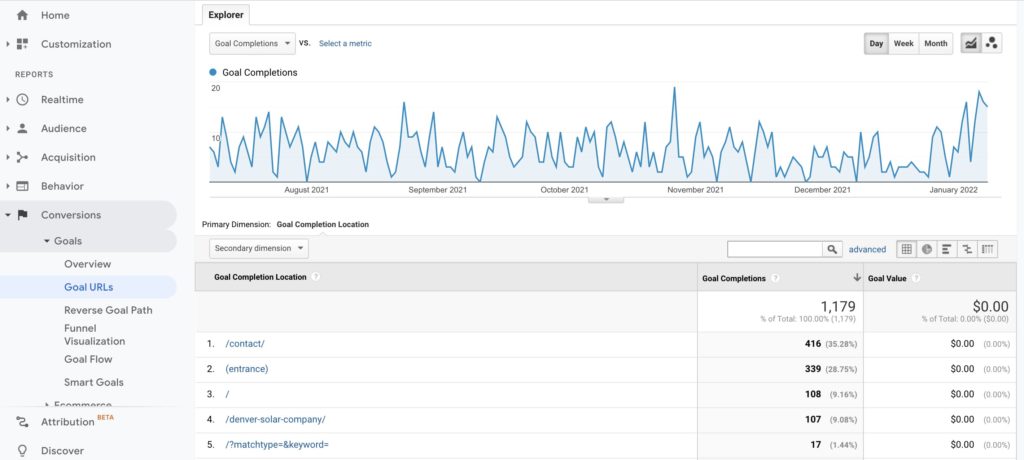Switch to line chart view icon
1024x460 pixels.
click(x=971, y=43)
